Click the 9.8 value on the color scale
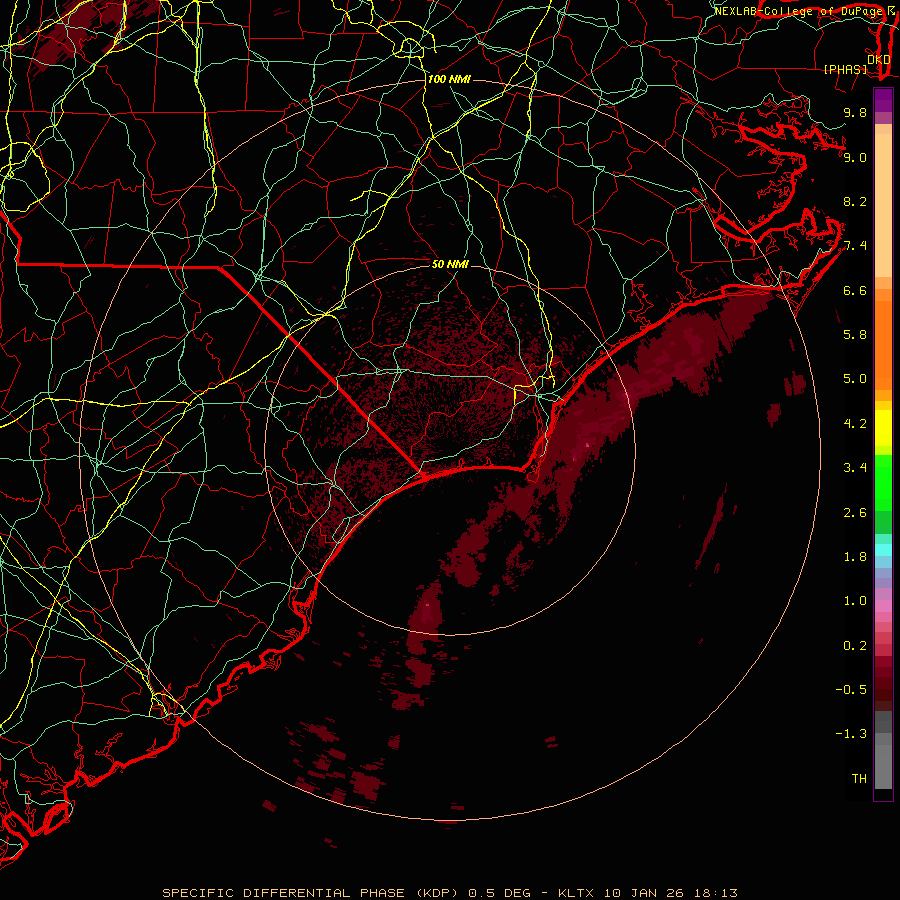Screen dimensions: 900x900 coord(855,112)
